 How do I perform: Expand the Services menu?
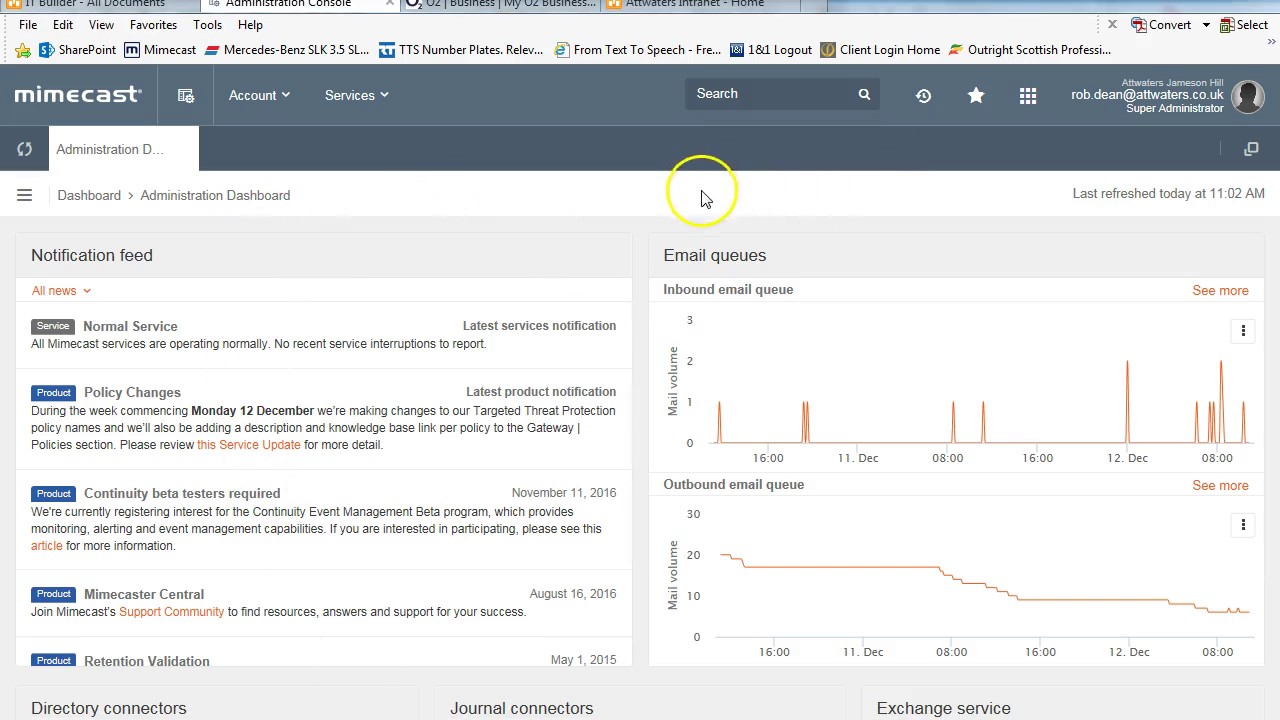click(x=356, y=95)
